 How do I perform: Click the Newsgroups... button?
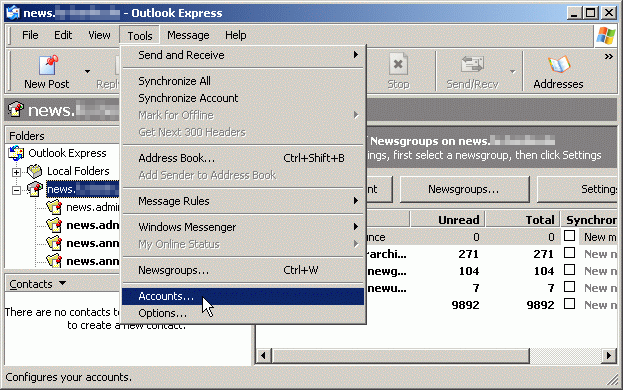[x=464, y=189]
